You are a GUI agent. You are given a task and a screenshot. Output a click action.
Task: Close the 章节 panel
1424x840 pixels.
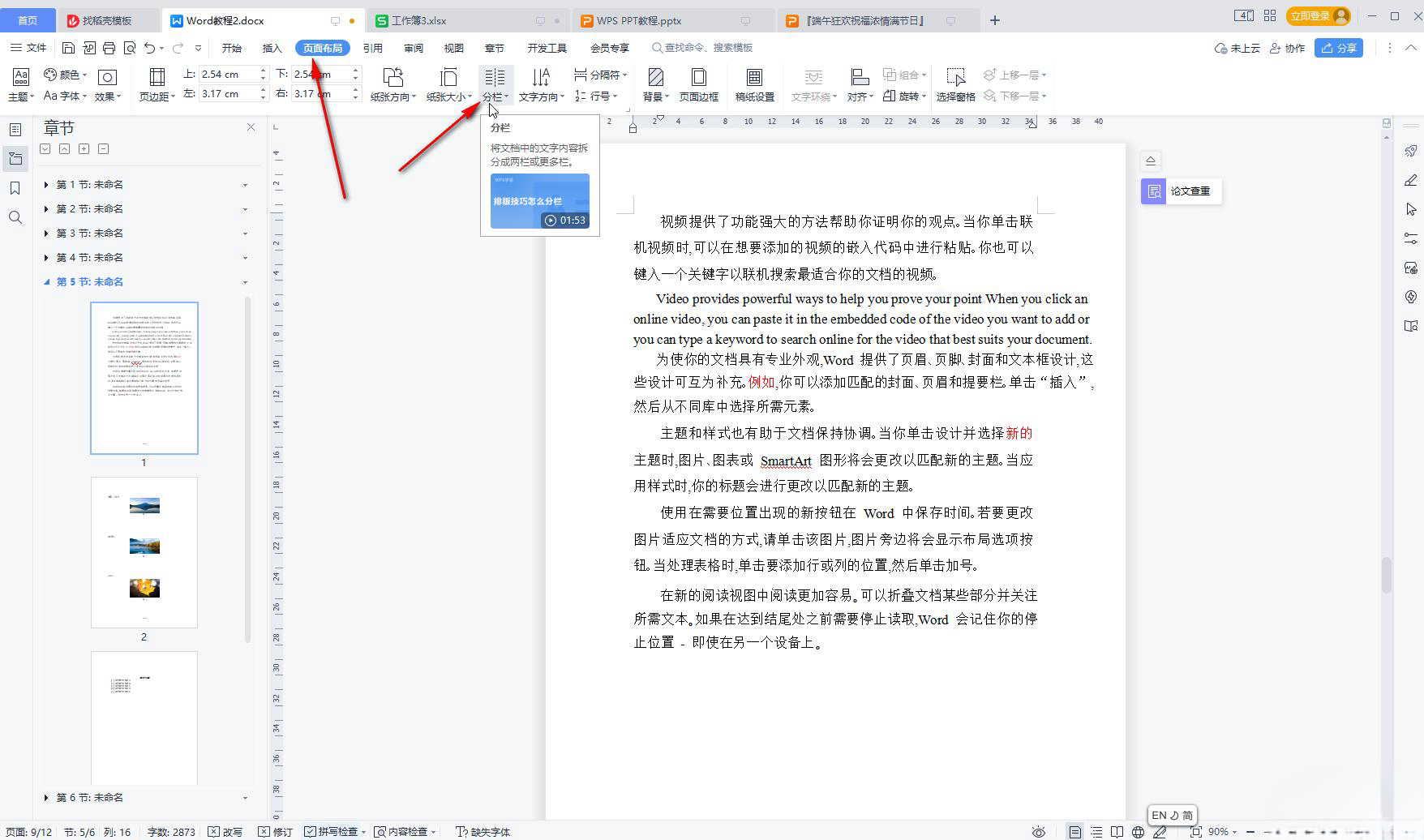(251, 127)
